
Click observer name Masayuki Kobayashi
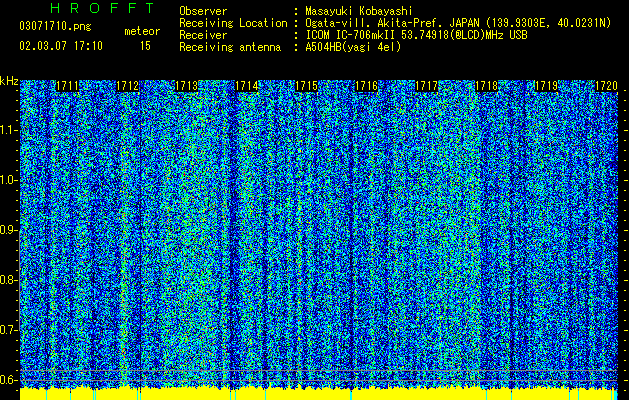point(359,11)
